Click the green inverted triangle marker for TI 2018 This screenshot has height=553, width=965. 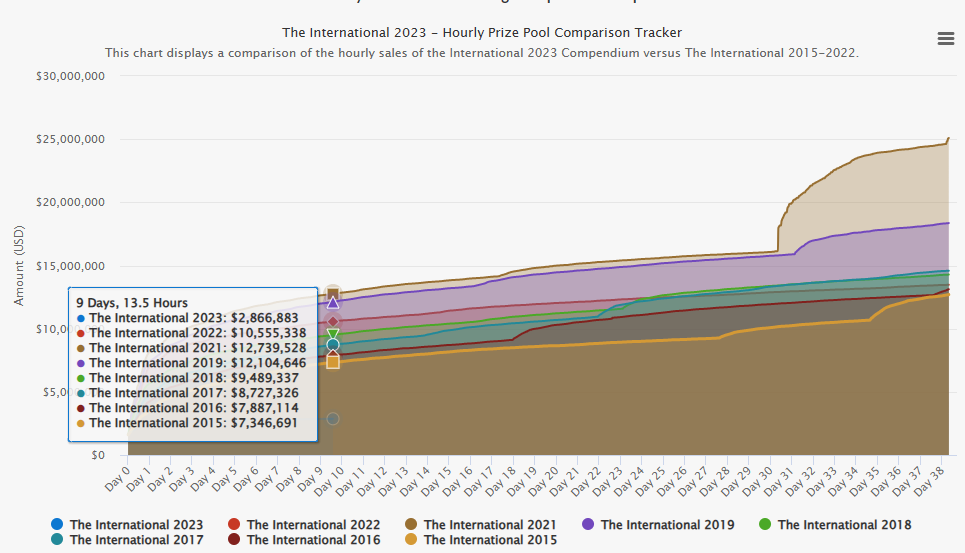pyautogui.click(x=332, y=335)
